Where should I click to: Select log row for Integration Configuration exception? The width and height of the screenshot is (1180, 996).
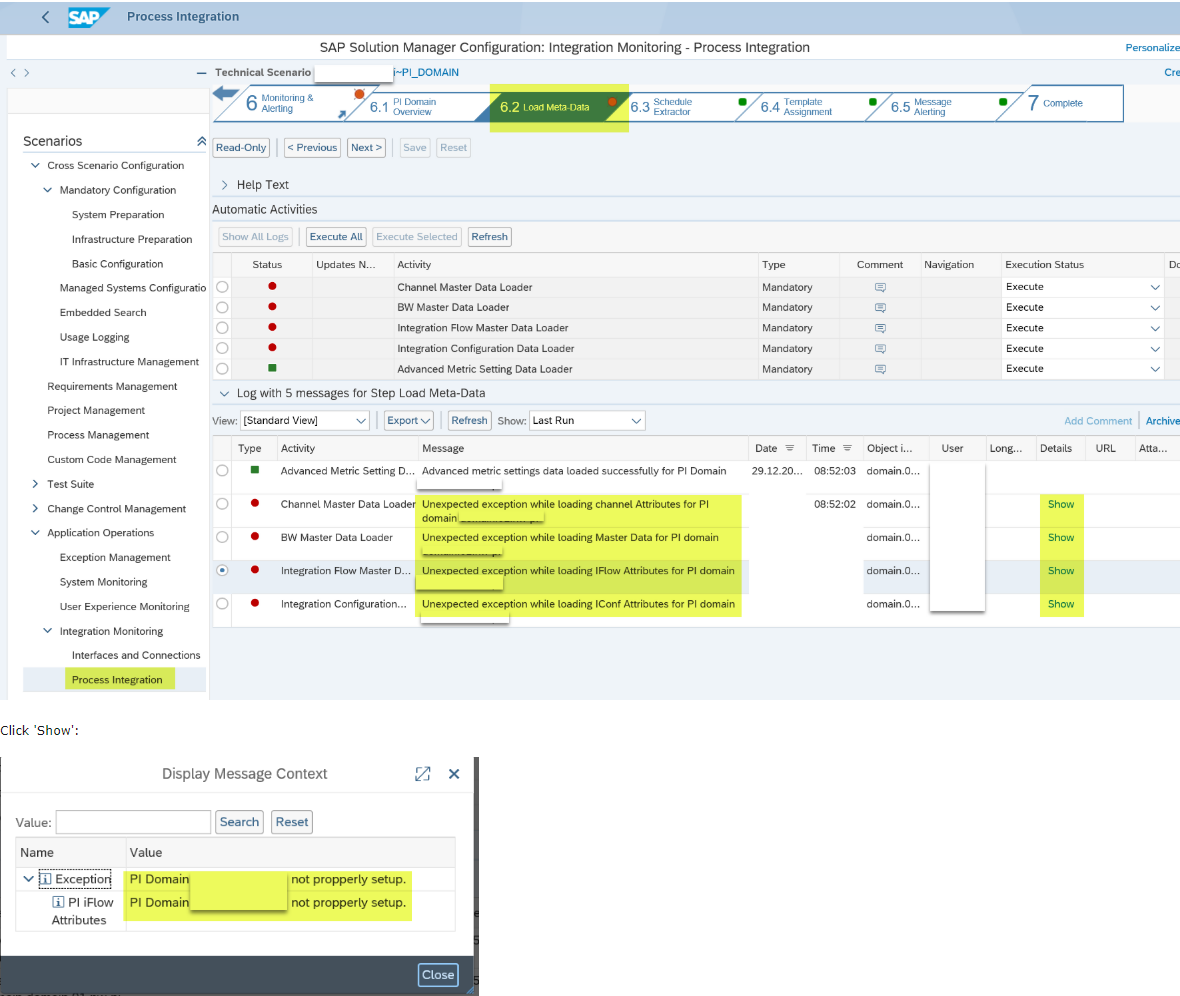click(x=222, y=604)
